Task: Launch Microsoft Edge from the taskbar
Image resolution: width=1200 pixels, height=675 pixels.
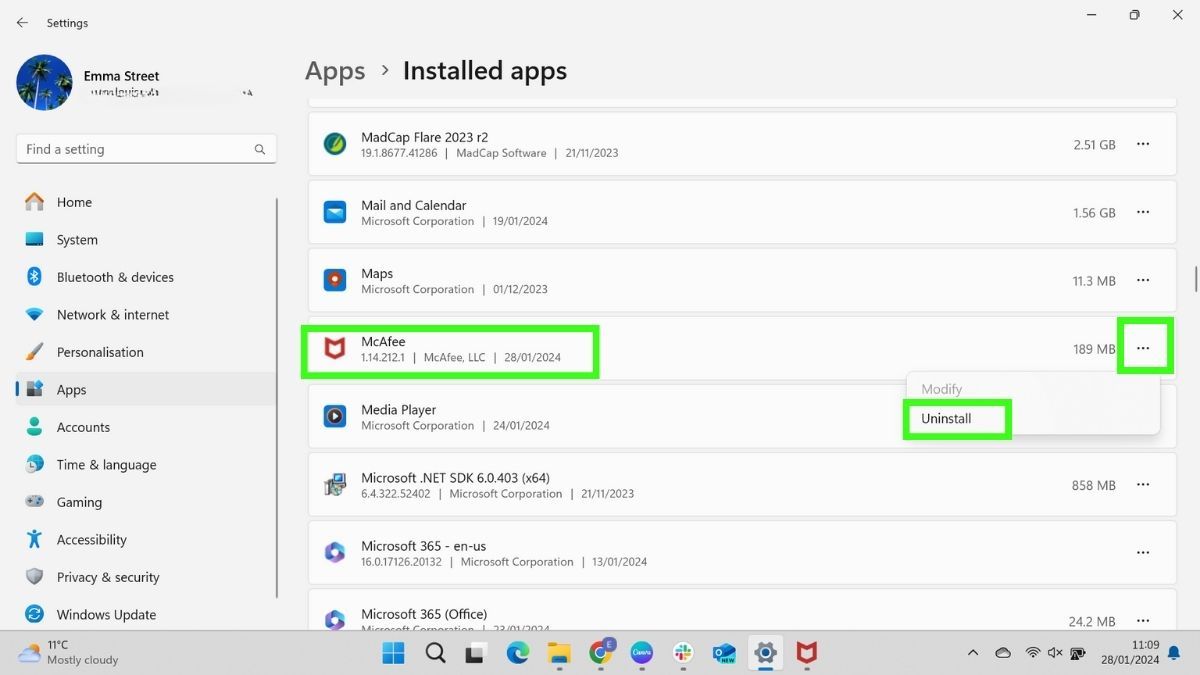Action: click(x=517, y=653)
